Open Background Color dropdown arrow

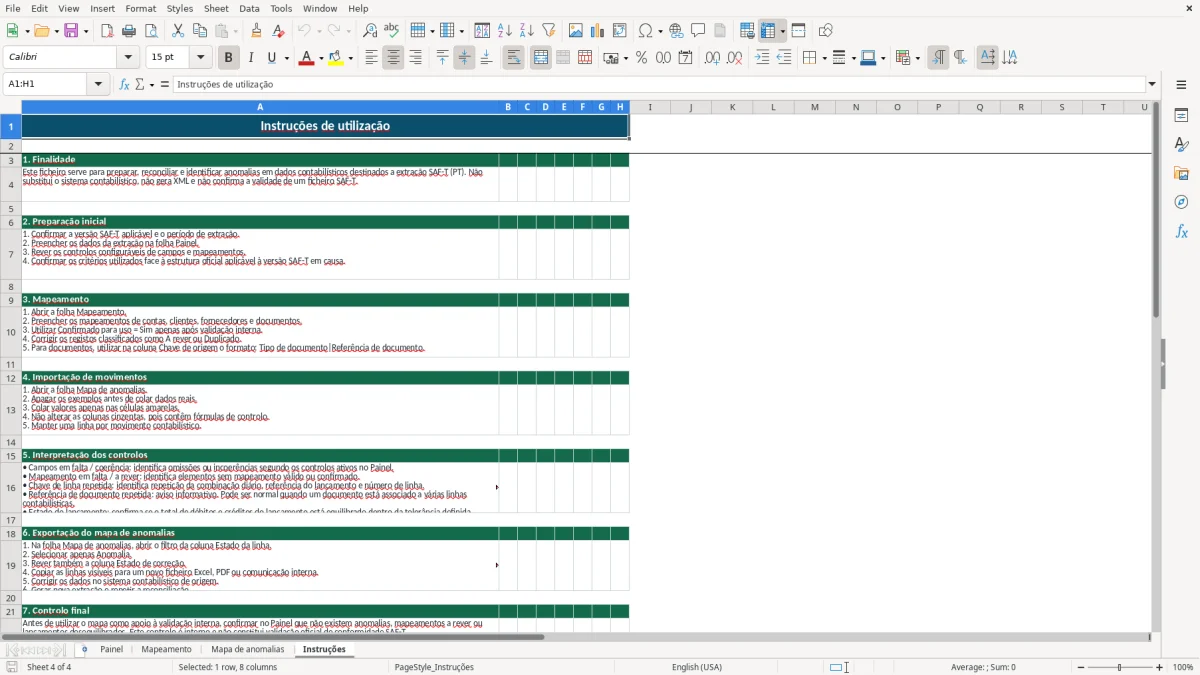click(x=350, y=58)
